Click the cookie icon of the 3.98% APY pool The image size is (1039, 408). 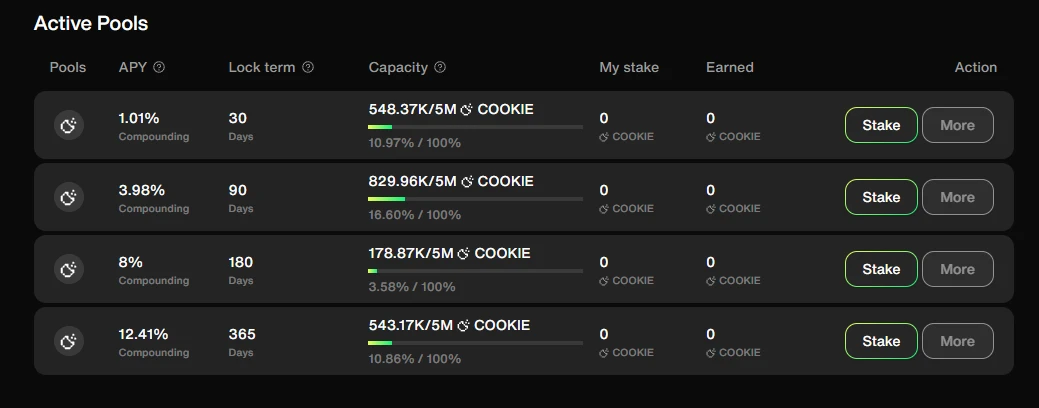tap(68, 197)
